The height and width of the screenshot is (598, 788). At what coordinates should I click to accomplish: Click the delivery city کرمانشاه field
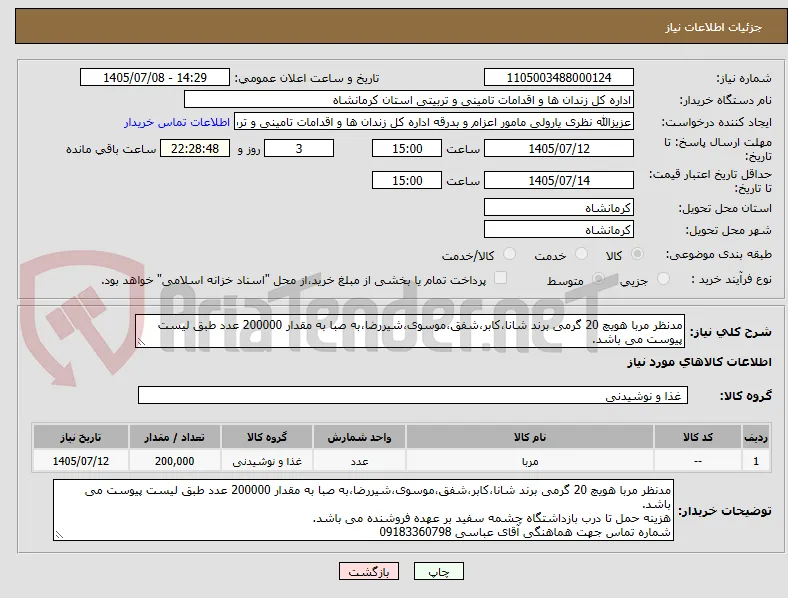click(559, 230)
